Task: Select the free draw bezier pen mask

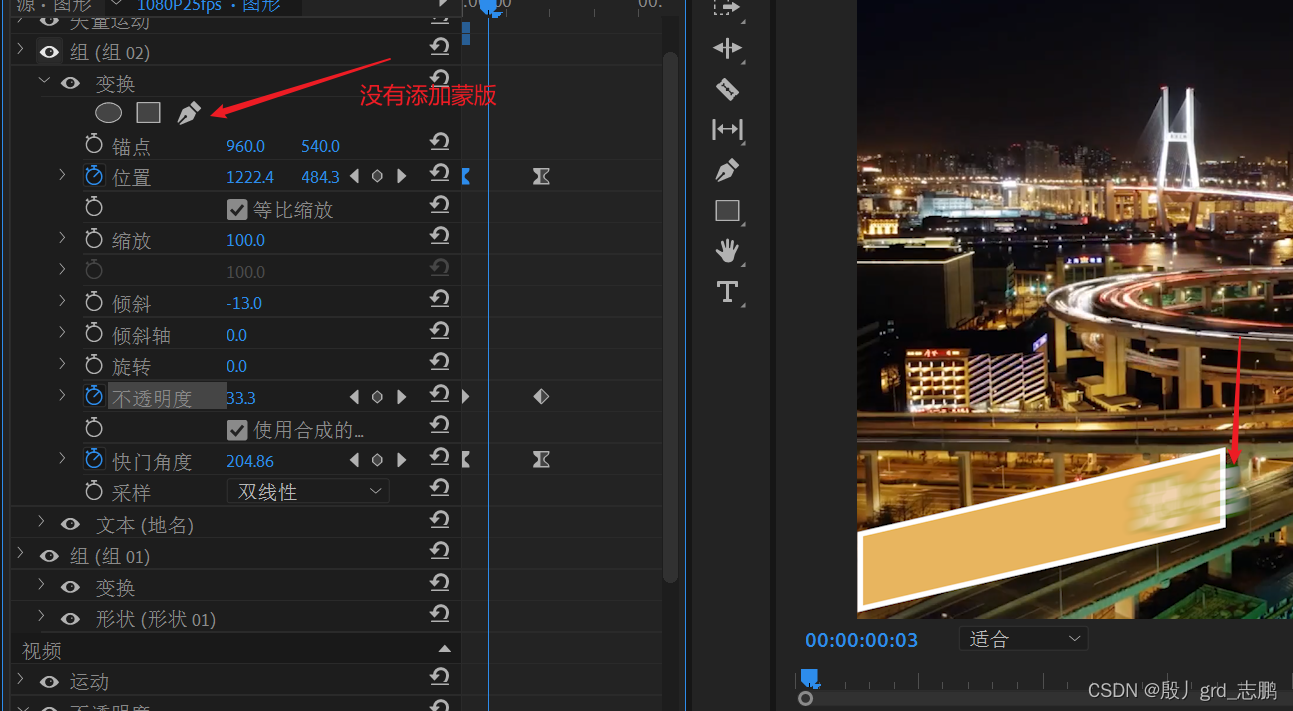Action: 189,113
